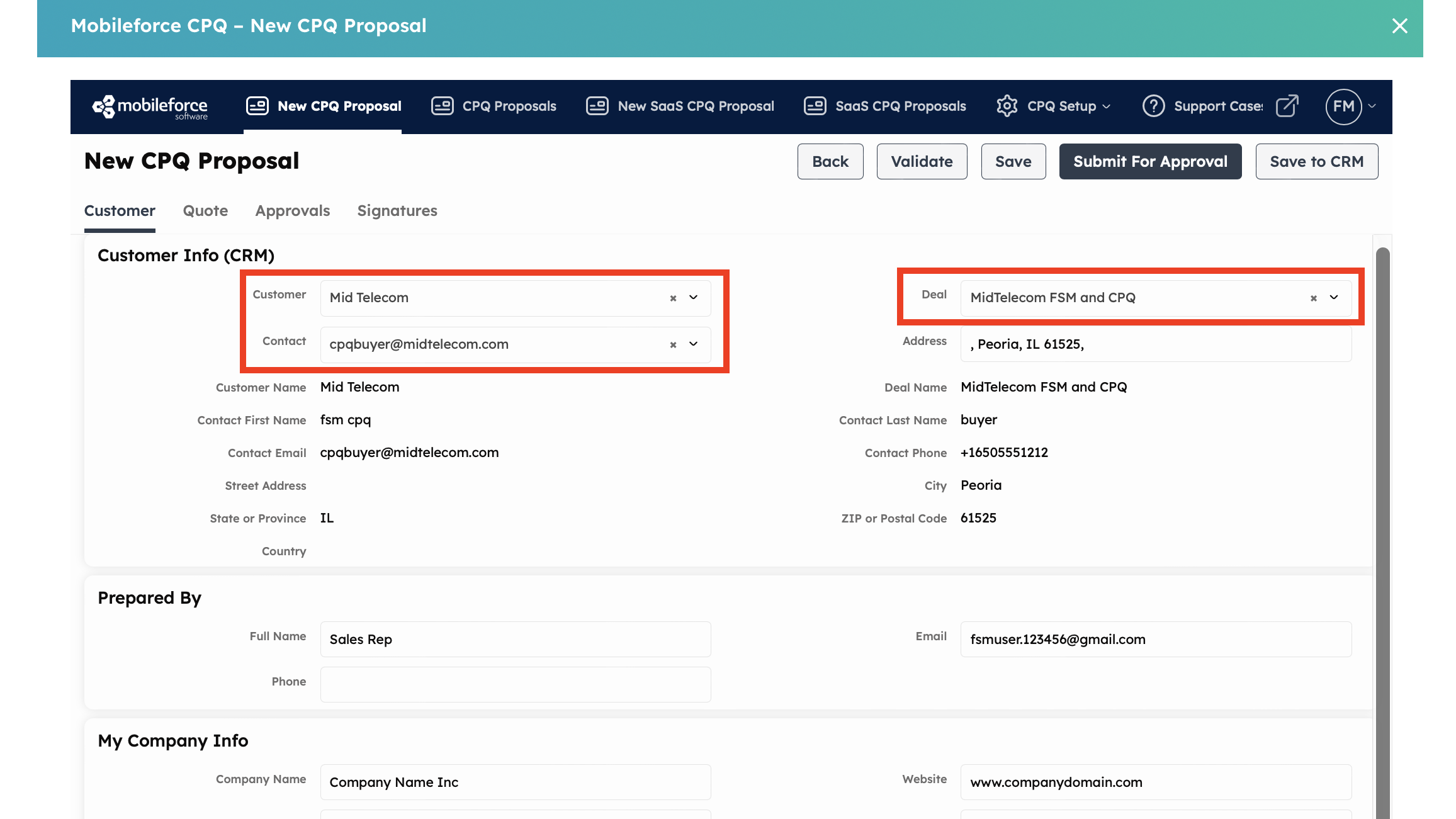The width and height of the screenshot is (1456, 819).
Task: Click the ZIP value 61525
Action: pyautogui.click(x=978, y=518)
